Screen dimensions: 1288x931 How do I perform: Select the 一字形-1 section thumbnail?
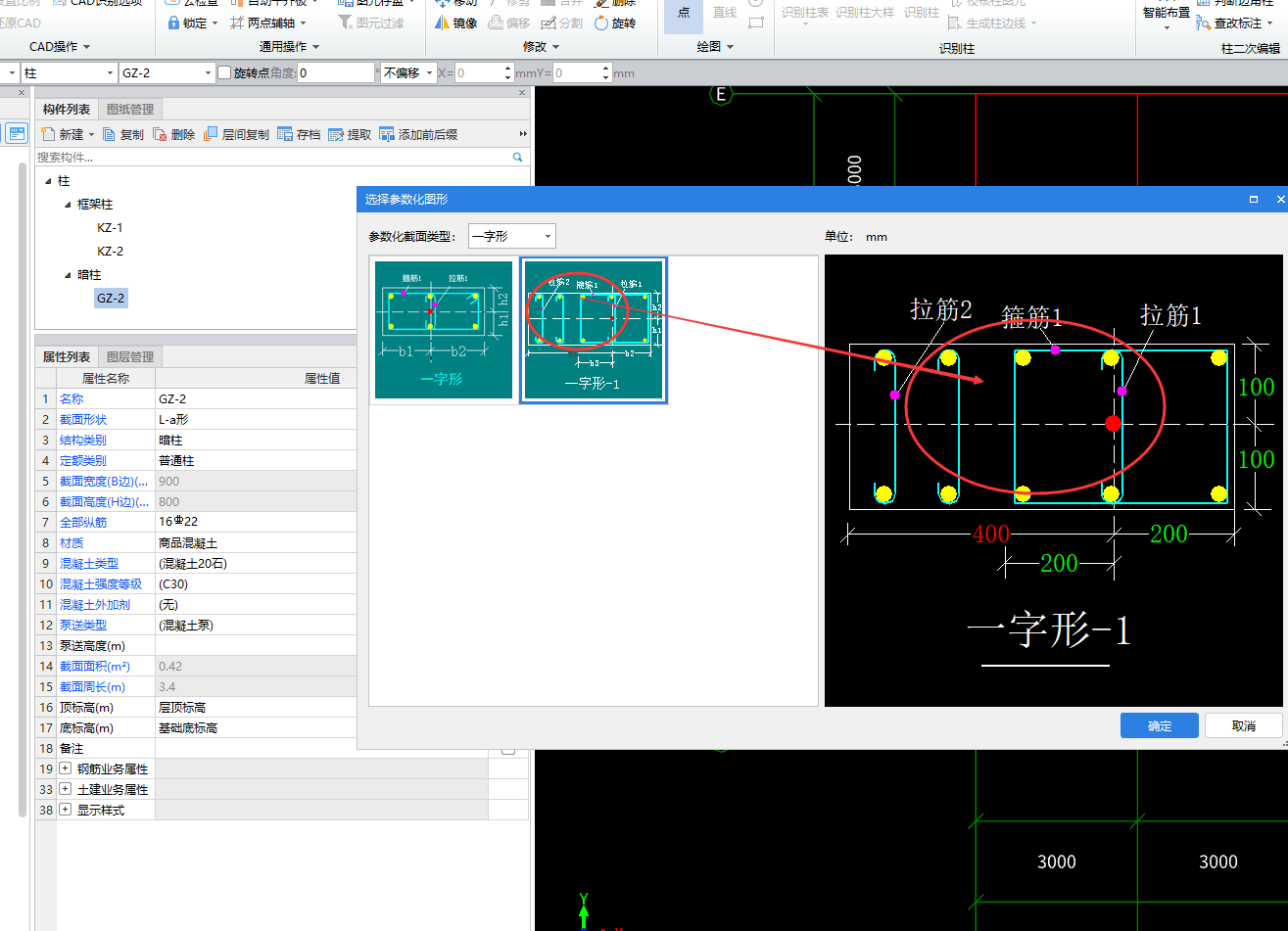click(594, 330)
